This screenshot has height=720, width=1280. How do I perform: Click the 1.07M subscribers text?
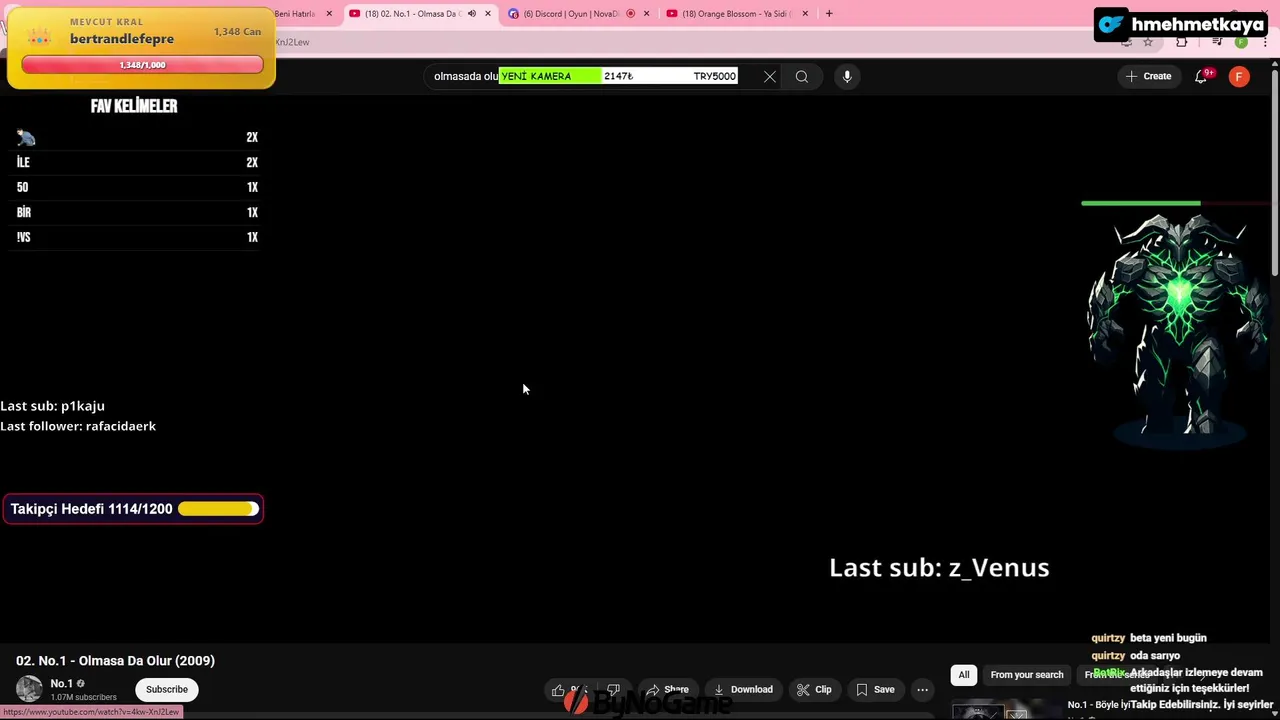(83, 697)
